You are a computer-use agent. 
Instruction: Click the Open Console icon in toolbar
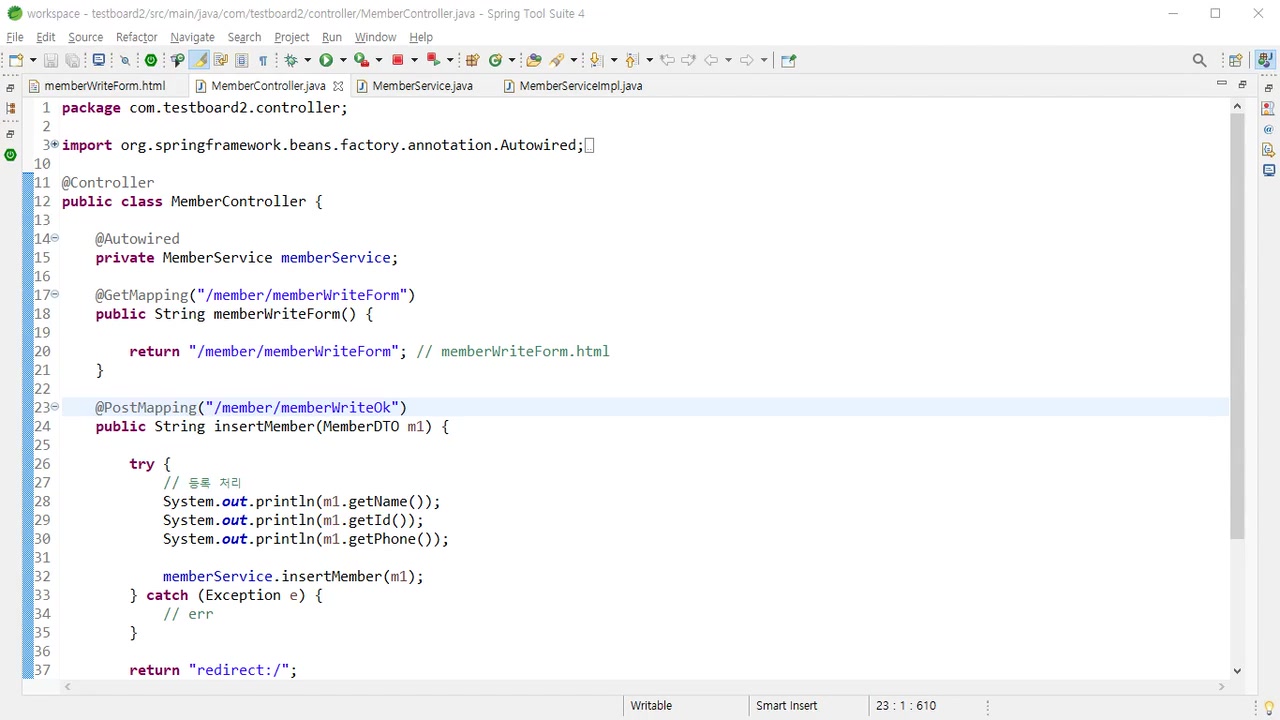[x=99, y=60]
